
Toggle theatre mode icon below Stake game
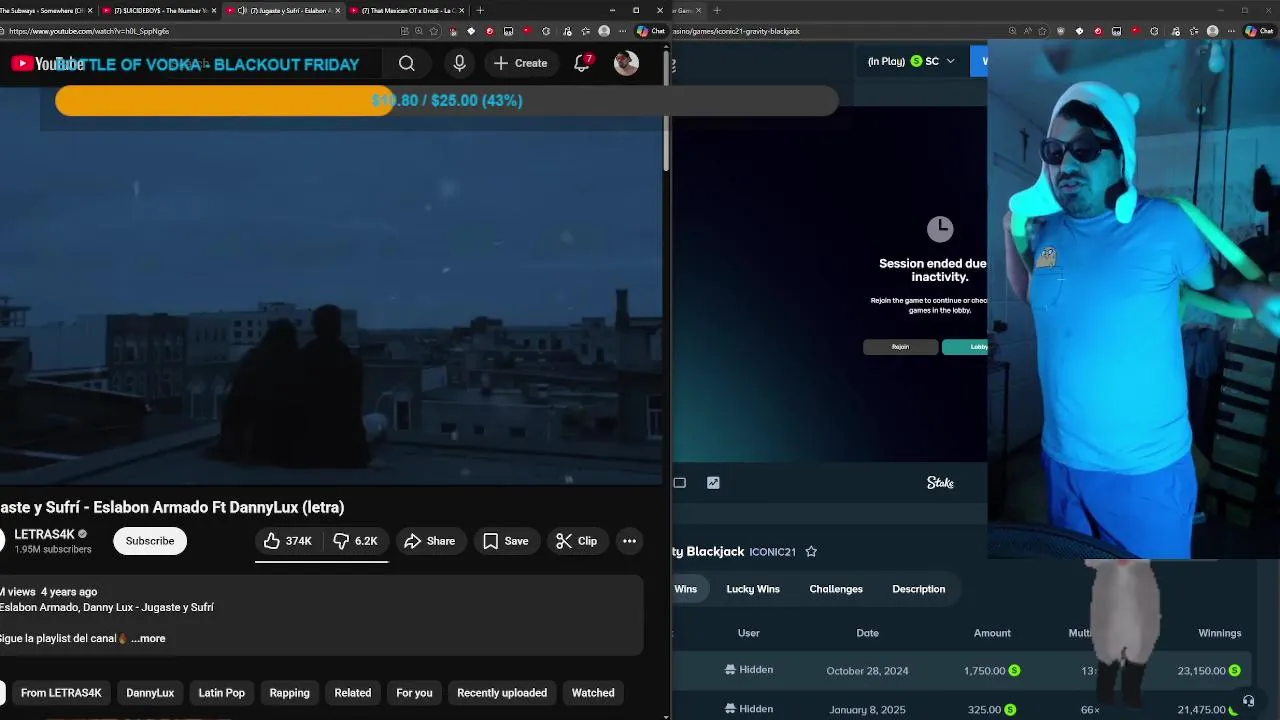[680, 483]
